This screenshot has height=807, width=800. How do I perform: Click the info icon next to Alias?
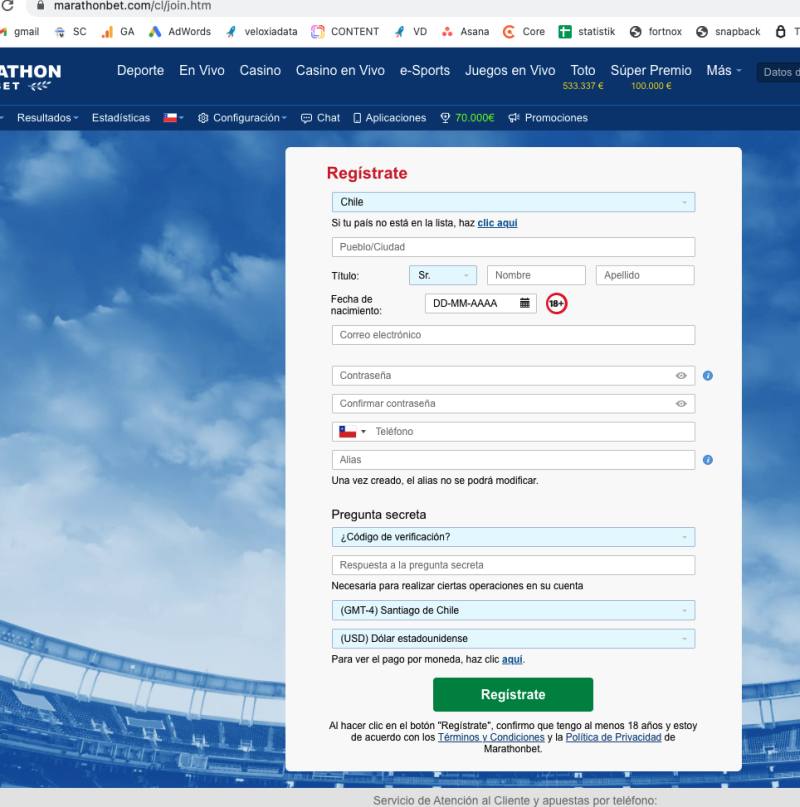[708, 460]
